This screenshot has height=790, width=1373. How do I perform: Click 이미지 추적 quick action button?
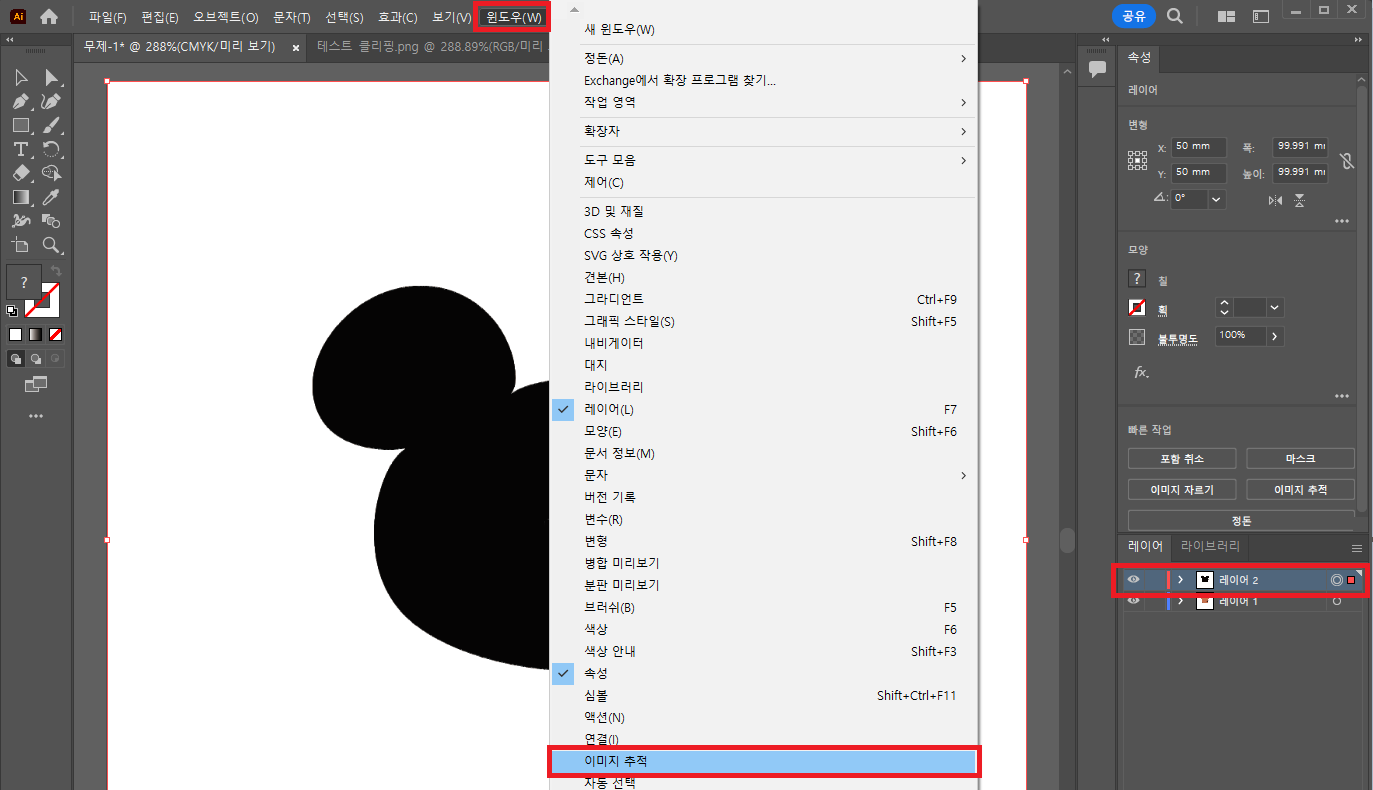(1300, 489)
